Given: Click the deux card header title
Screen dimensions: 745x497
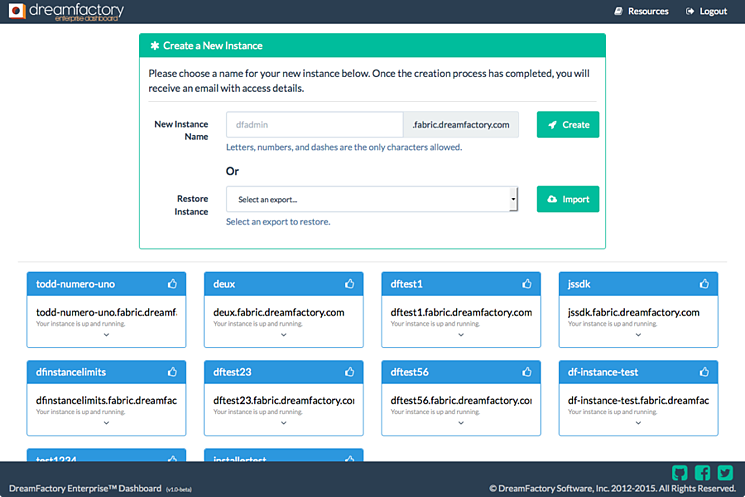Looking at the screenshot, I should pyautogui.click(x=224, y=284).
